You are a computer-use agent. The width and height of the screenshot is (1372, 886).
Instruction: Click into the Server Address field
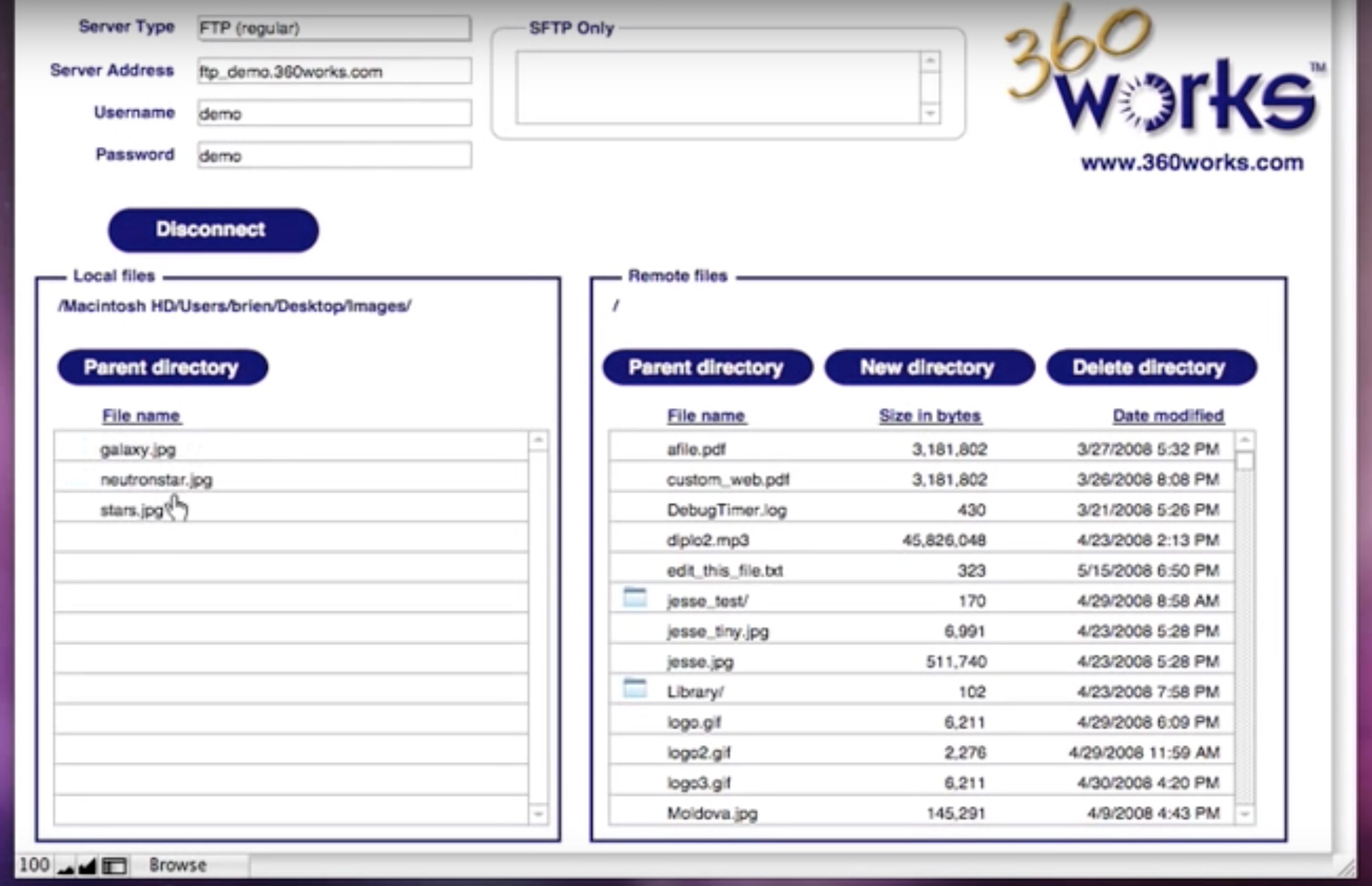click(x=334, y=71)
